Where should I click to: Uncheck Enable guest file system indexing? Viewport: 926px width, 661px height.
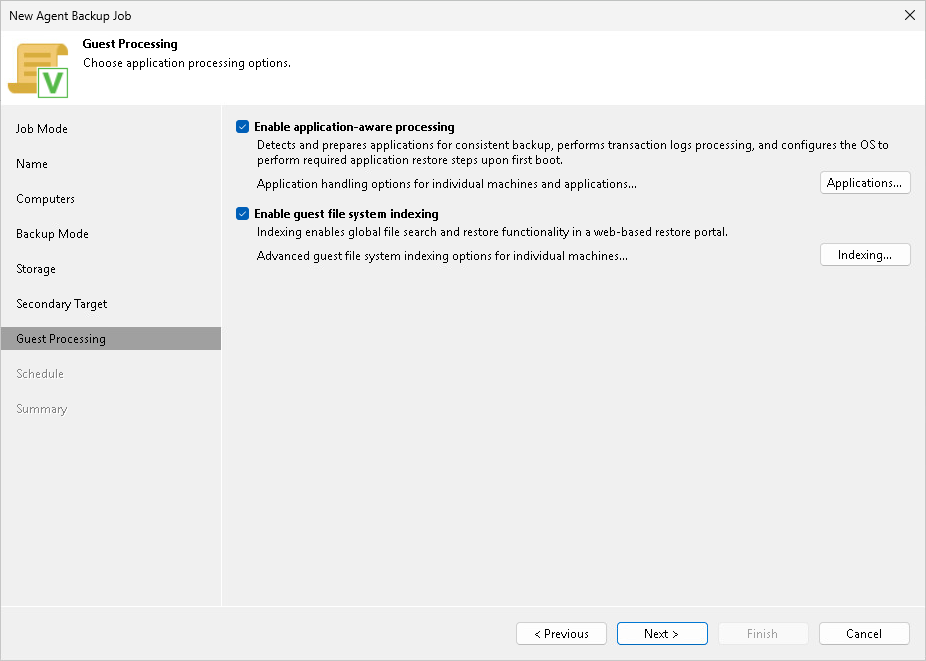click(x=242, y=214)
